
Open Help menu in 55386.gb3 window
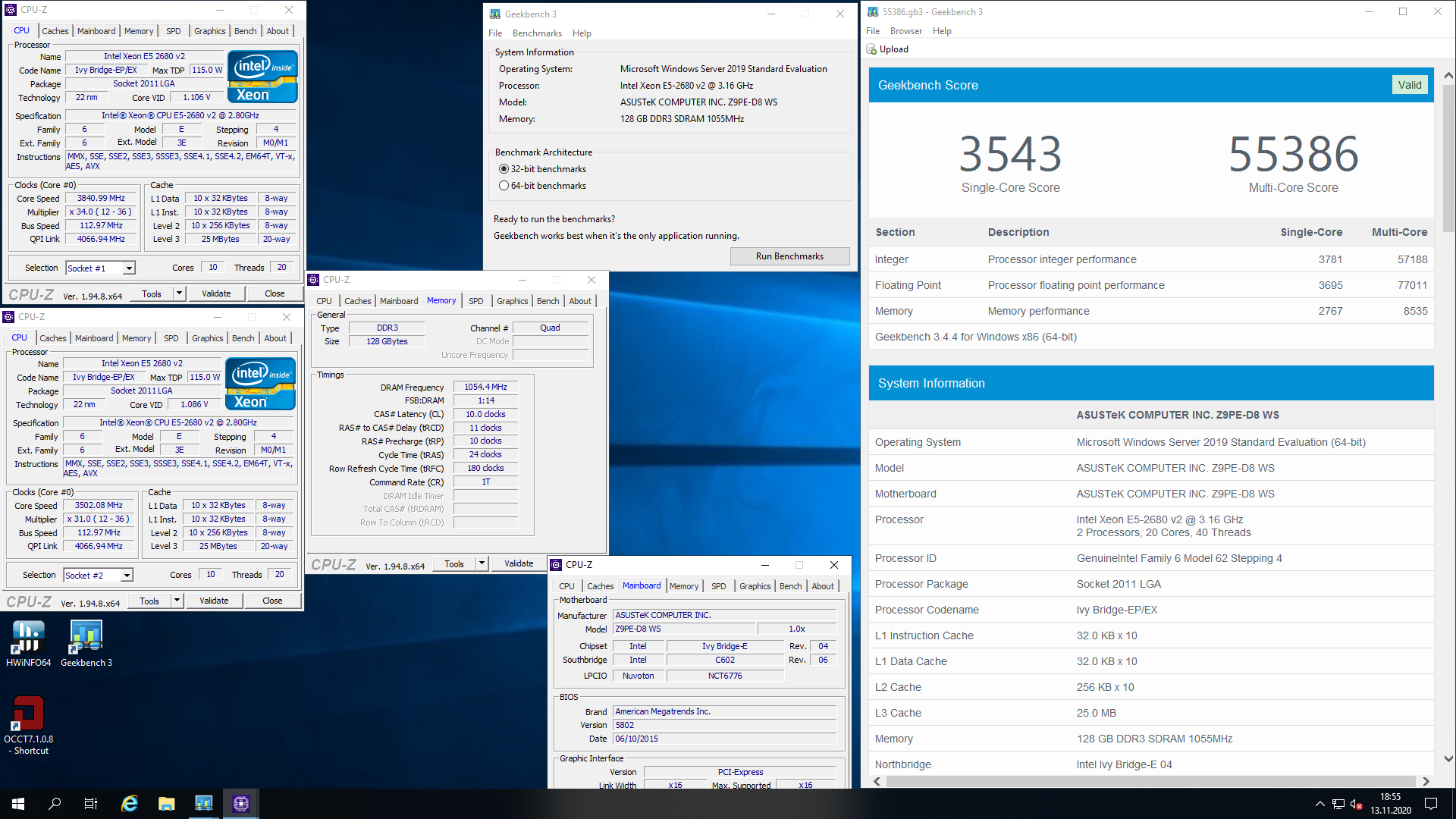(x=942, y=31)
